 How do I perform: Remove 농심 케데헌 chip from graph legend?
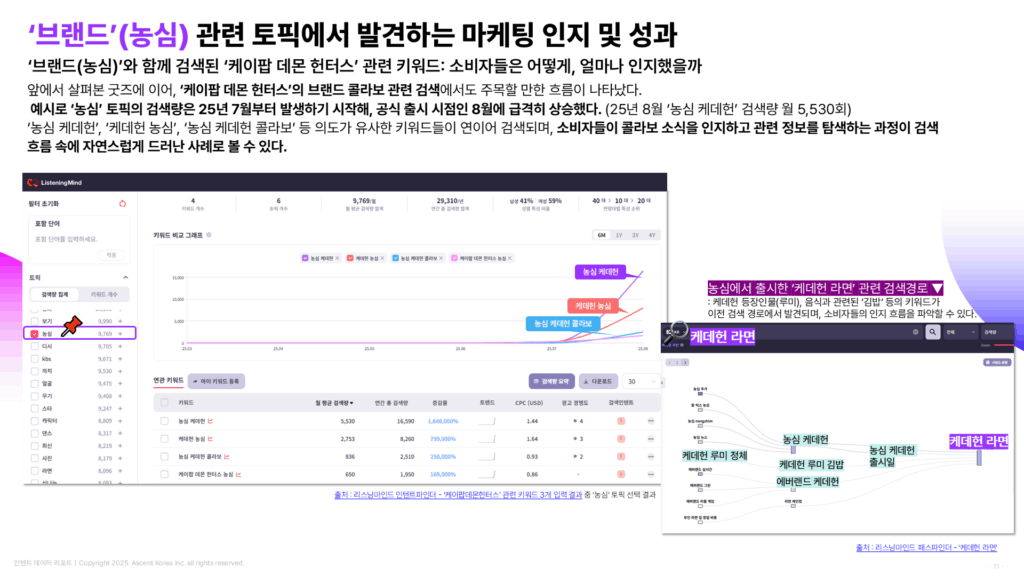338,258
